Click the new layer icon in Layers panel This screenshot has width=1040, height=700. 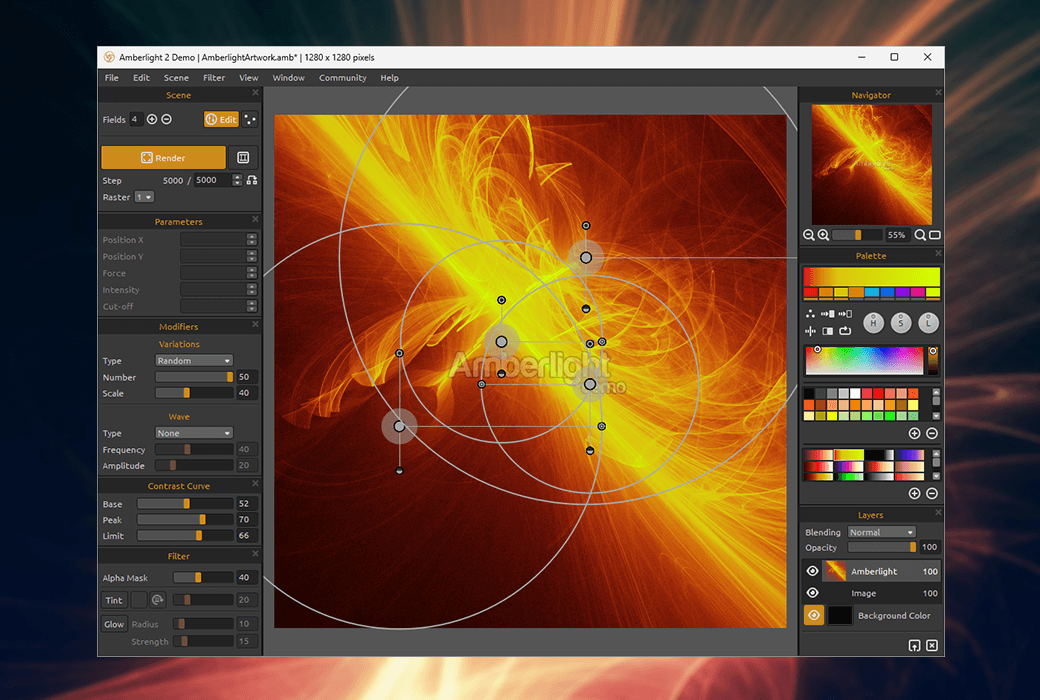coord(914,646)
